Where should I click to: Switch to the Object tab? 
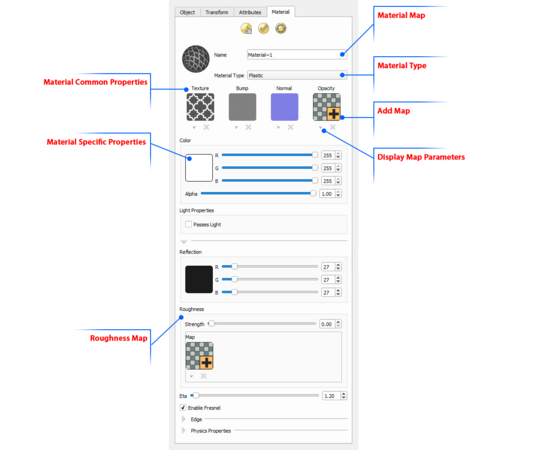(x=187, y=12)
